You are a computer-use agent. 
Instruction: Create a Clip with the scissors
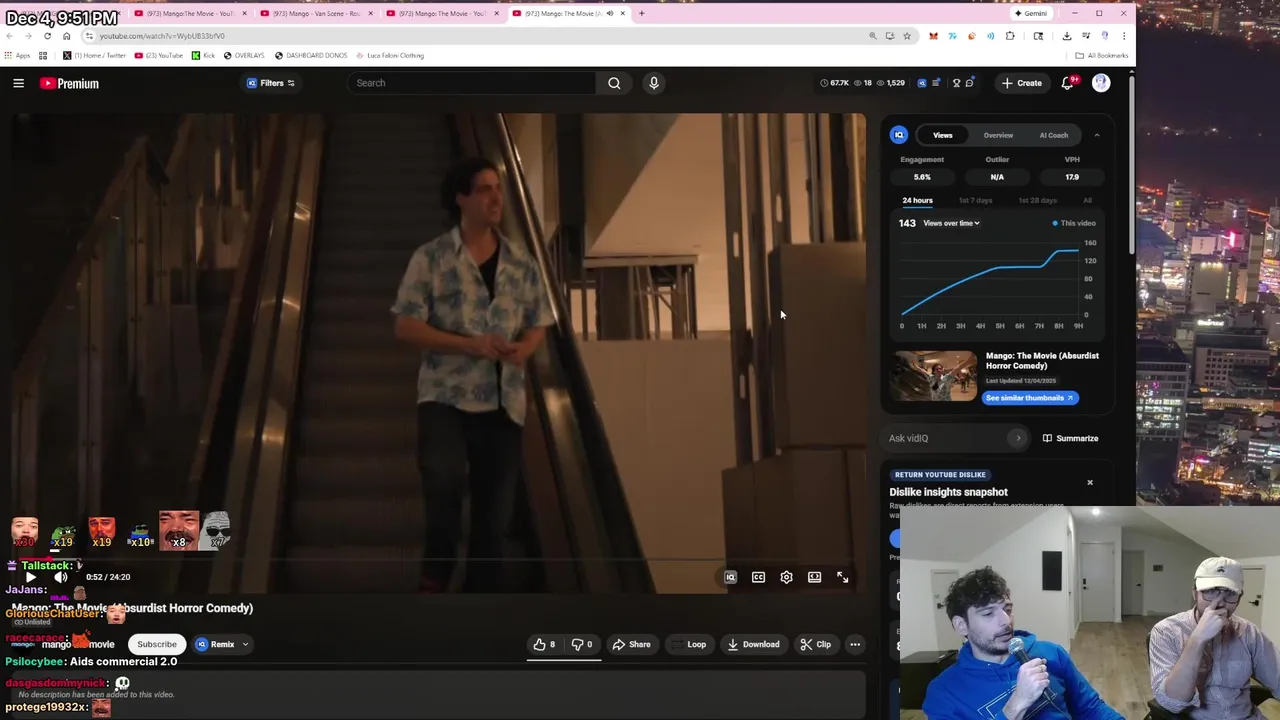(816, 644)
